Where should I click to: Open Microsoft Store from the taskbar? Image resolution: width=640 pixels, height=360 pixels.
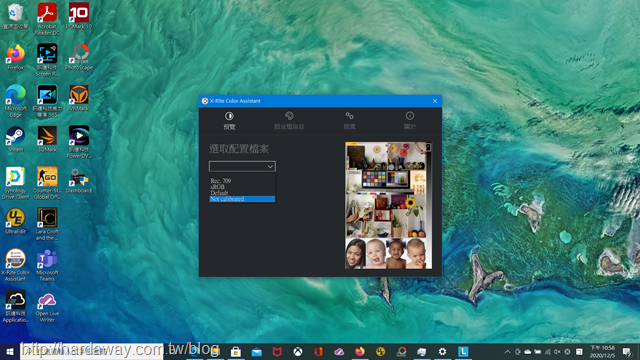[x=236, y=351]
